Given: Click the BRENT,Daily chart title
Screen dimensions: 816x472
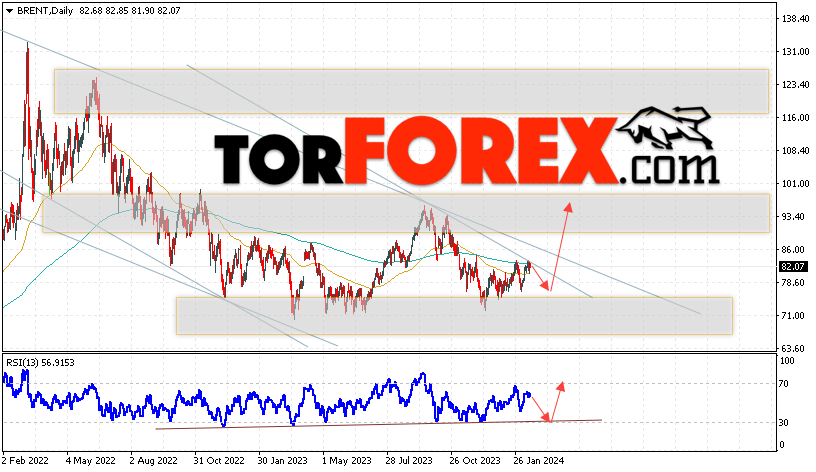Looking at the screenshot, I should pos(45,10).
